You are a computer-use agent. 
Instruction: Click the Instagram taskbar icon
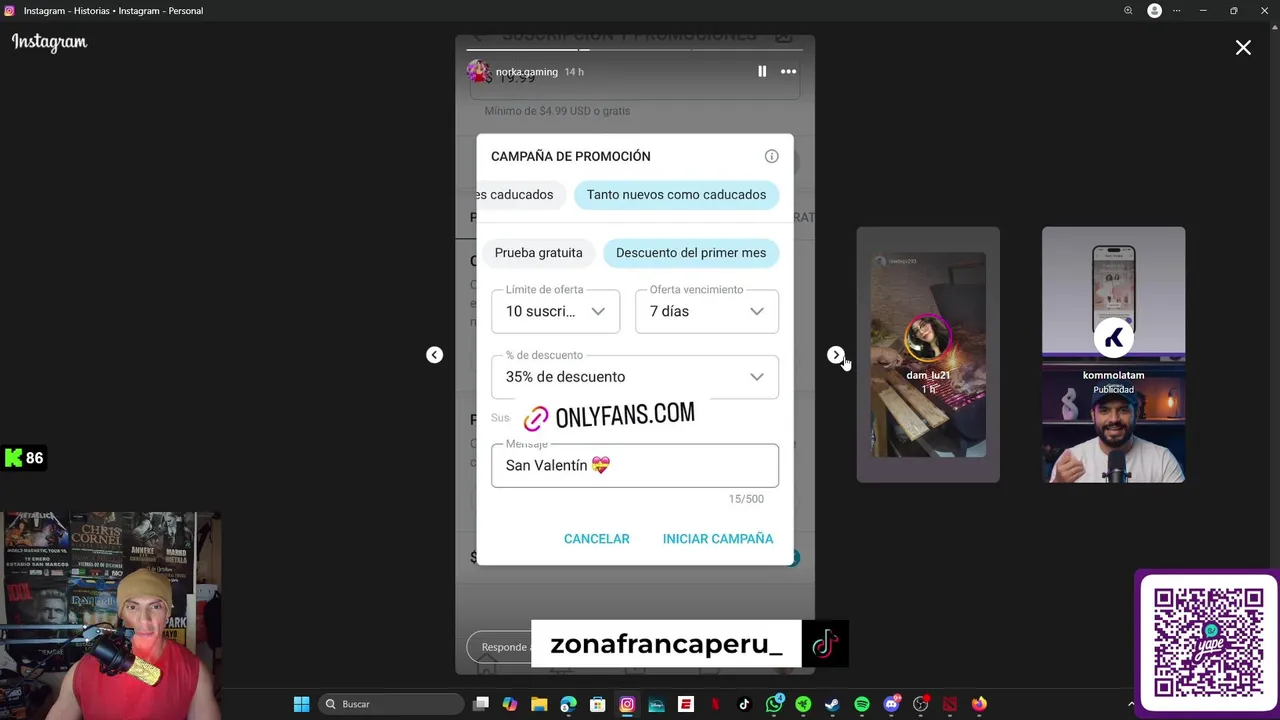(627, 704)
